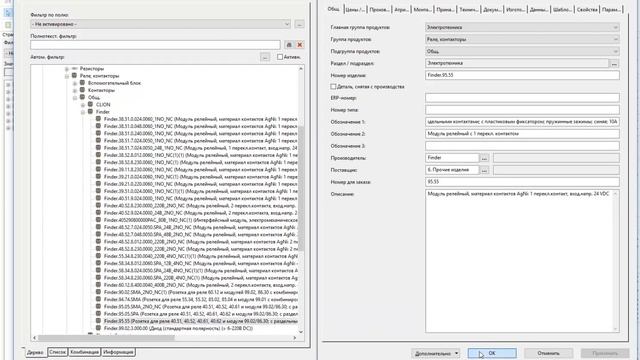Open the Дополнительно button dropdown arrow
This screenshot has height=360, width=640.
456,353
